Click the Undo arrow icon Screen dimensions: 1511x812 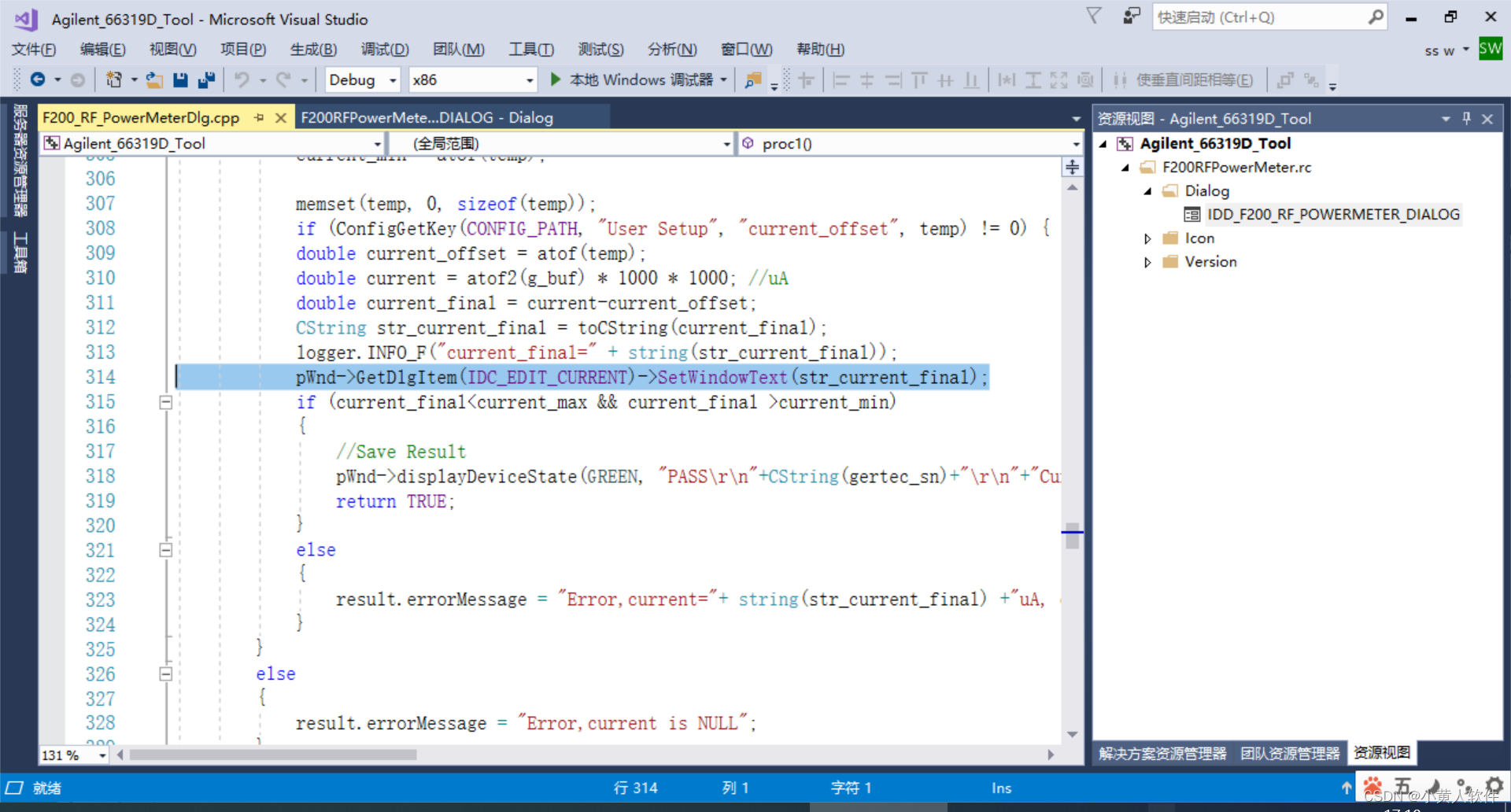tap(242, 79)
